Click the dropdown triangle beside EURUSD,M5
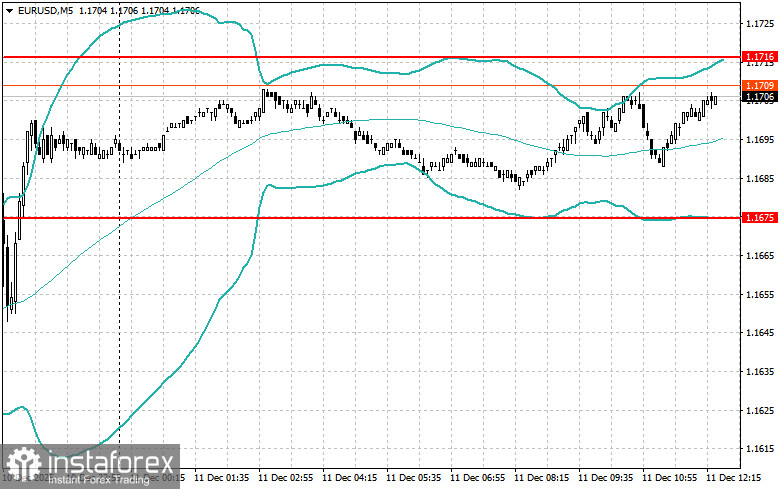Screen dimensions: 781x489 coord(9,10)
